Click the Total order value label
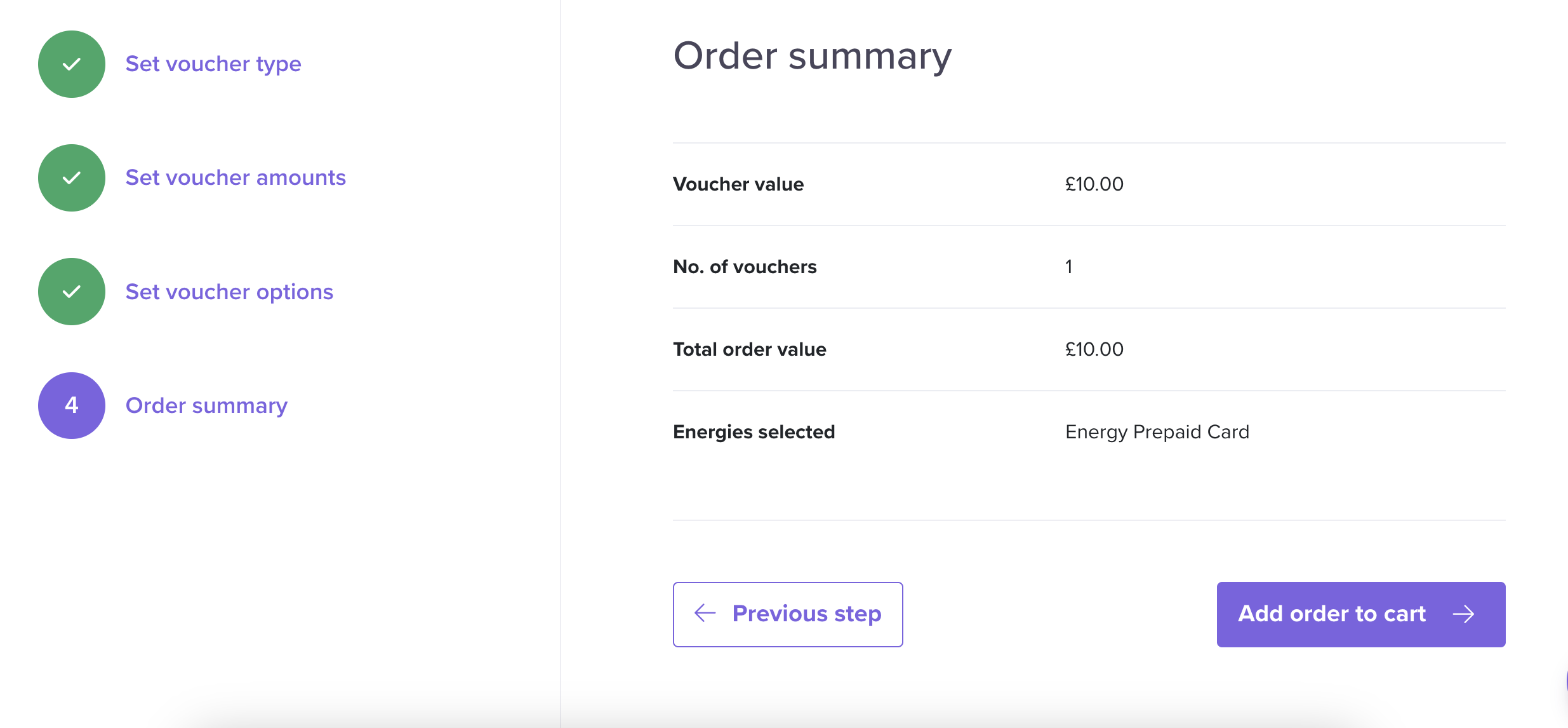1568x728 pixels. pyautogui.click(x=750, y=349)
